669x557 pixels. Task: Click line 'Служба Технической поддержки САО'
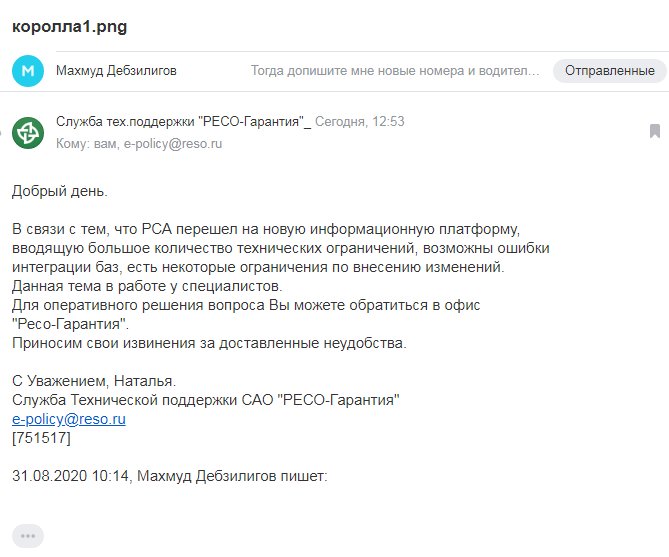pos(206,400)
